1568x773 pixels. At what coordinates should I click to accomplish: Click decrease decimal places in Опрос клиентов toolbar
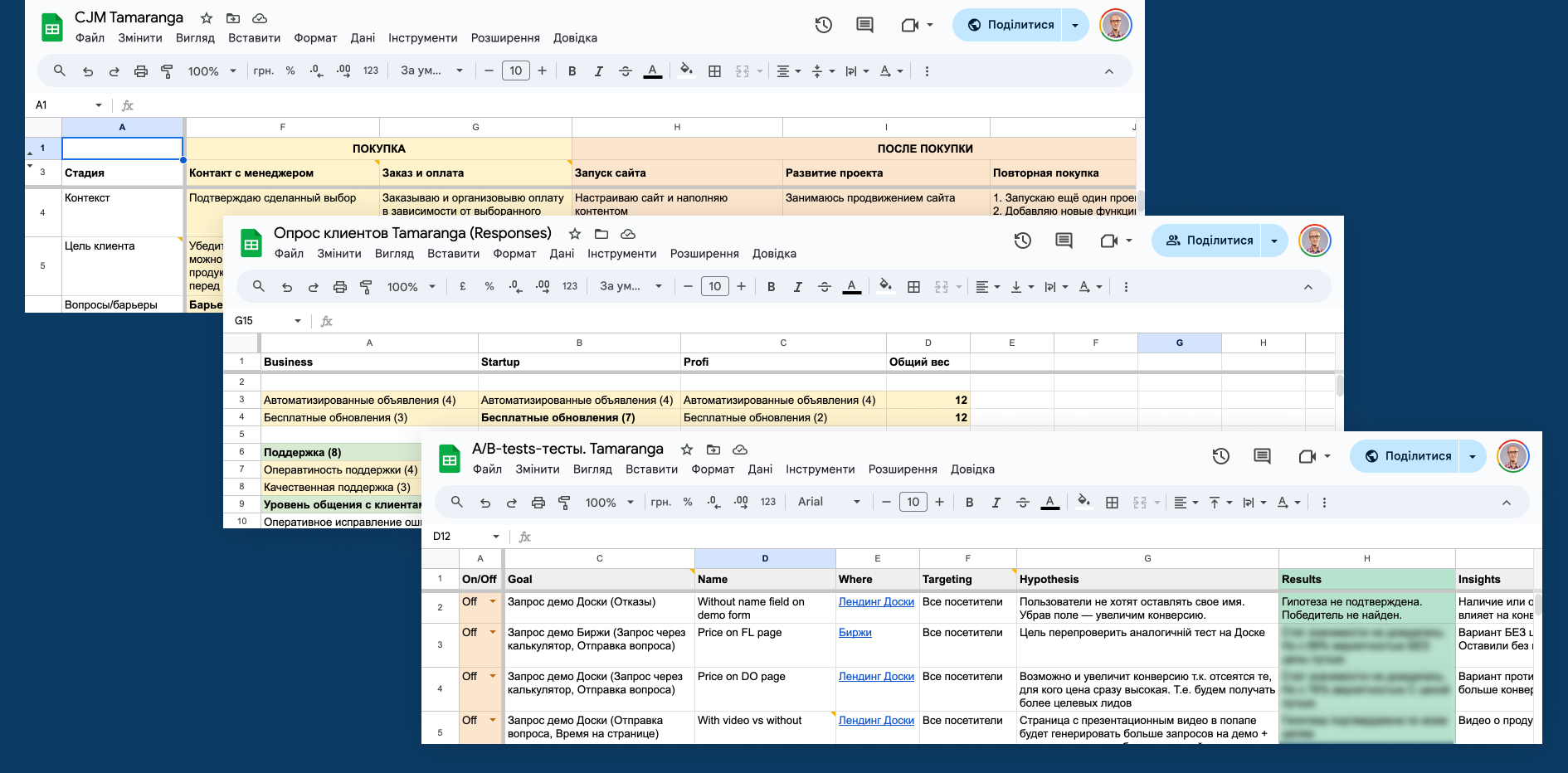[x=515, y=287]
